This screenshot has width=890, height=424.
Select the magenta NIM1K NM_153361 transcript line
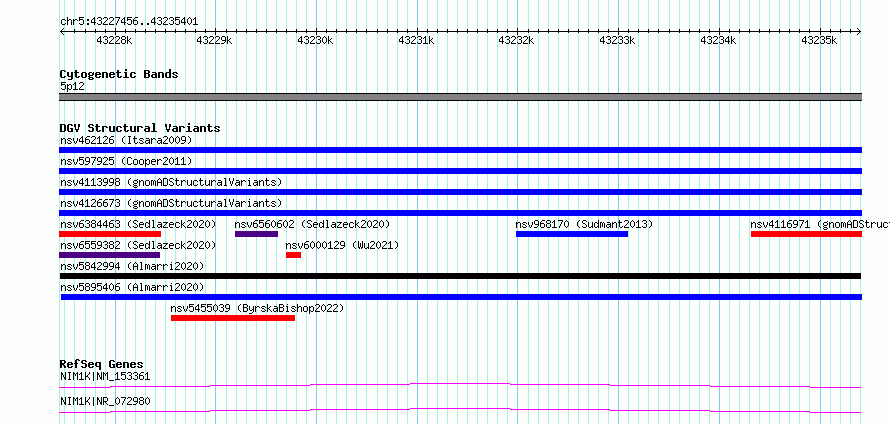(x=461, y=385)
